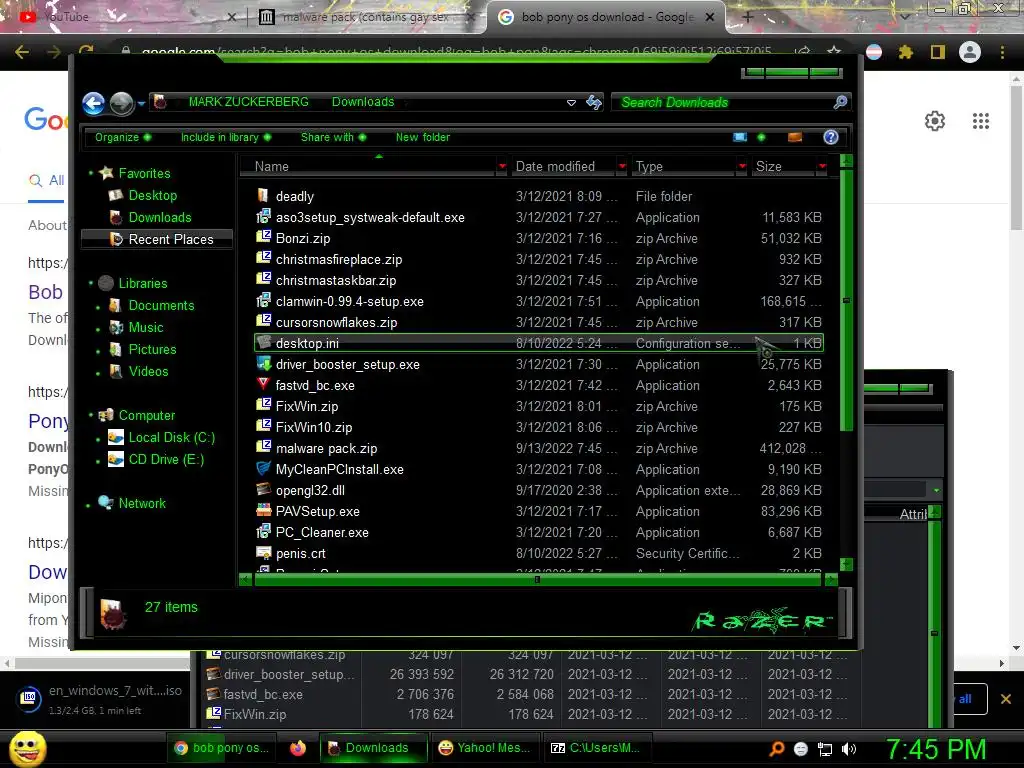This screenshot has height=768, width=1024.
Task: Click the Explorer horizontal scrollbar
Action: click(537, 579)
